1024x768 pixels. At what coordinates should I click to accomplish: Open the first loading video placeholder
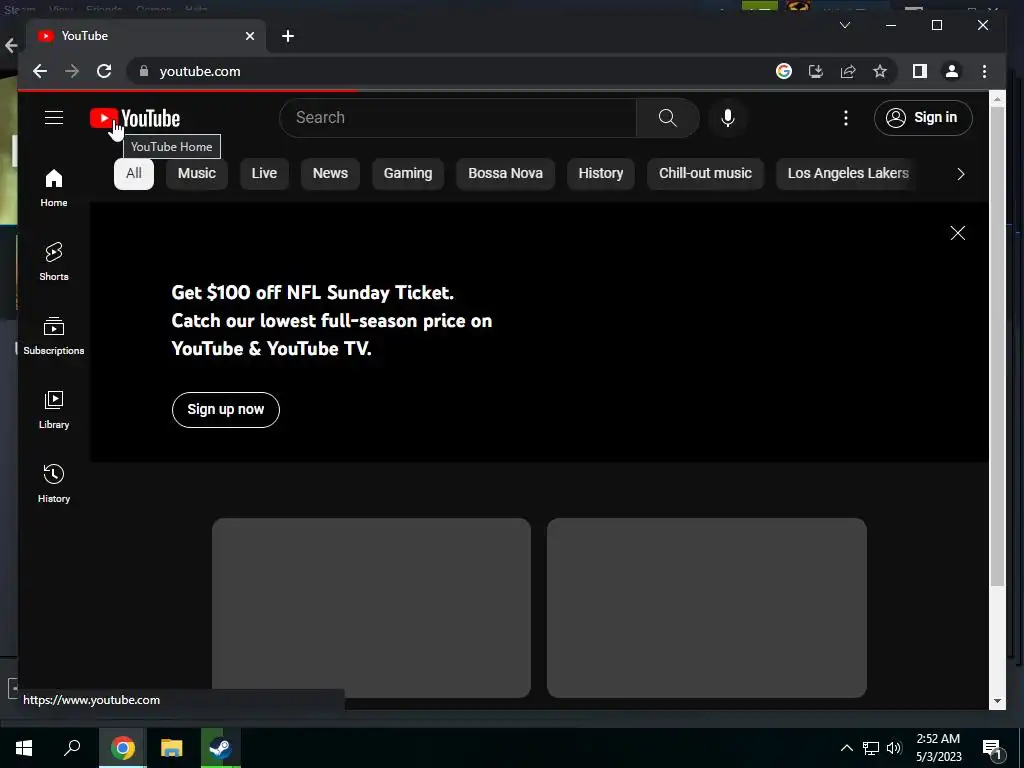coord(371,607)
